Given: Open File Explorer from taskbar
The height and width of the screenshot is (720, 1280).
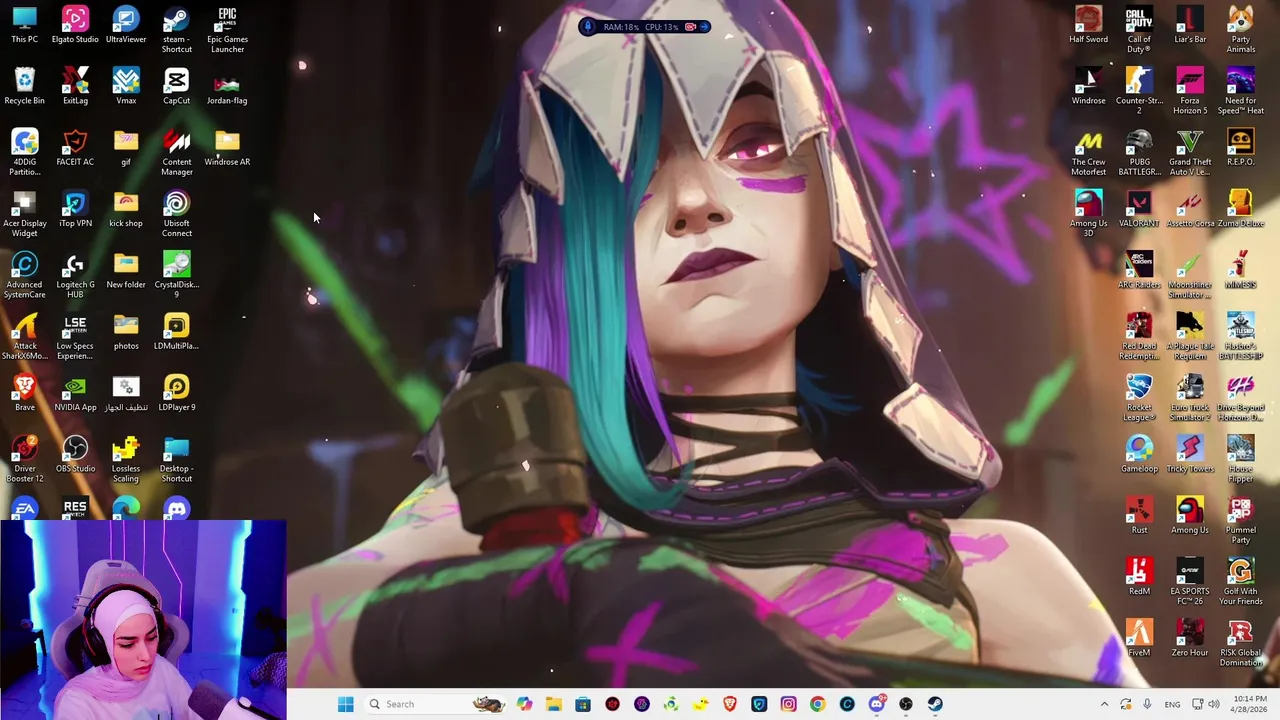Looking at the screenshot, I should click(x=554, y=704).
